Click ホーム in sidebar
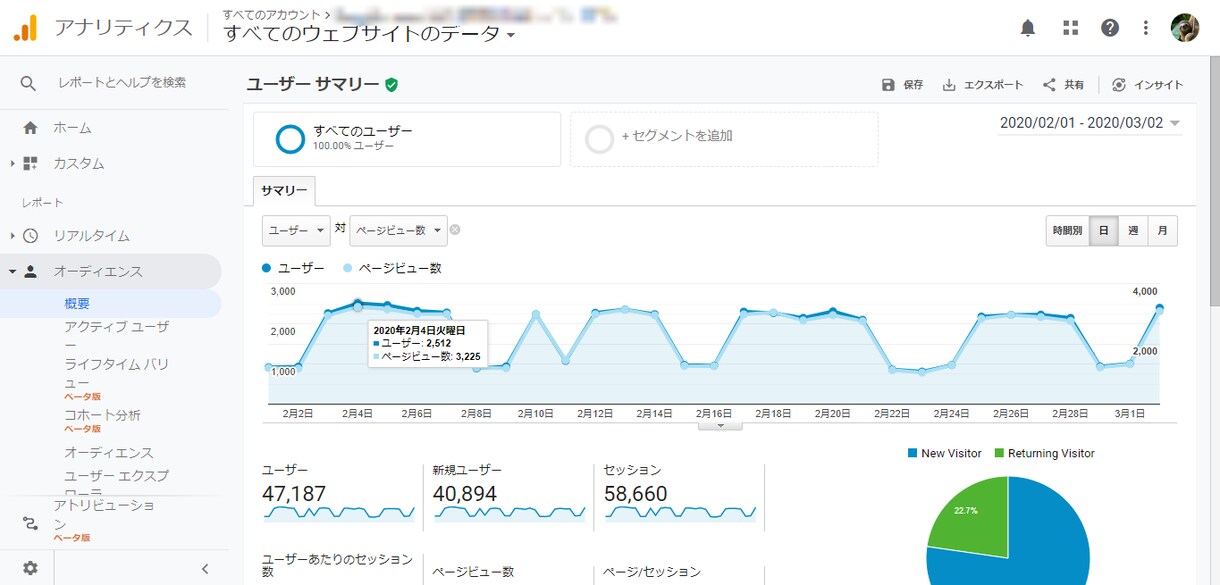Screen dimensions: 1220x585 (x=72, y=128)
